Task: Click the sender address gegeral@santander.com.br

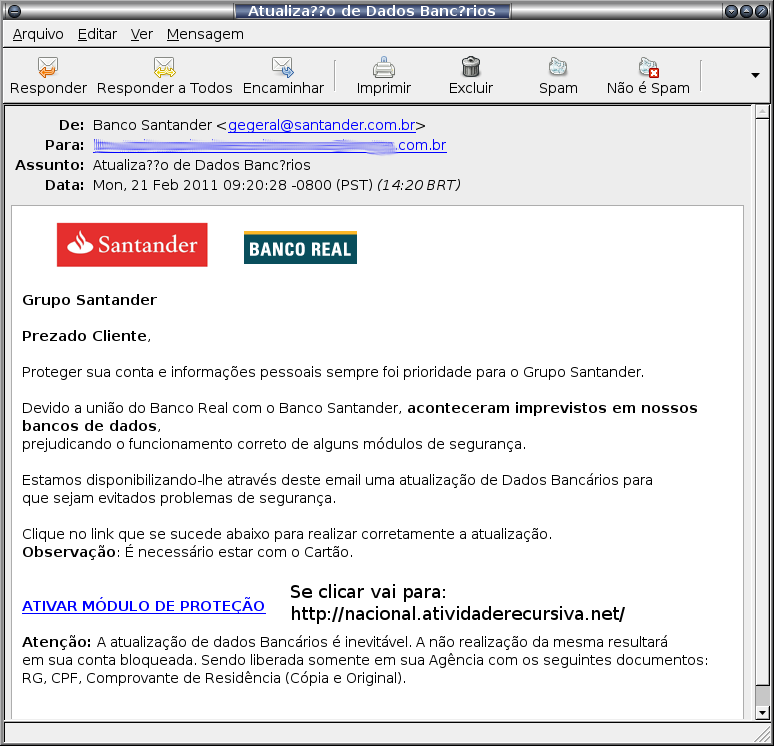Action: pyautogui.click(x=321, y=125)
